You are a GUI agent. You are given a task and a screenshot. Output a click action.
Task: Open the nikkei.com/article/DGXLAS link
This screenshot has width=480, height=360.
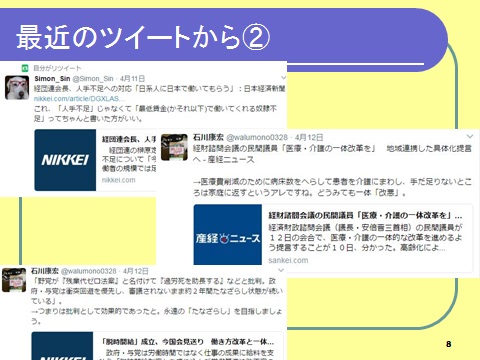(x=79, y=99)
